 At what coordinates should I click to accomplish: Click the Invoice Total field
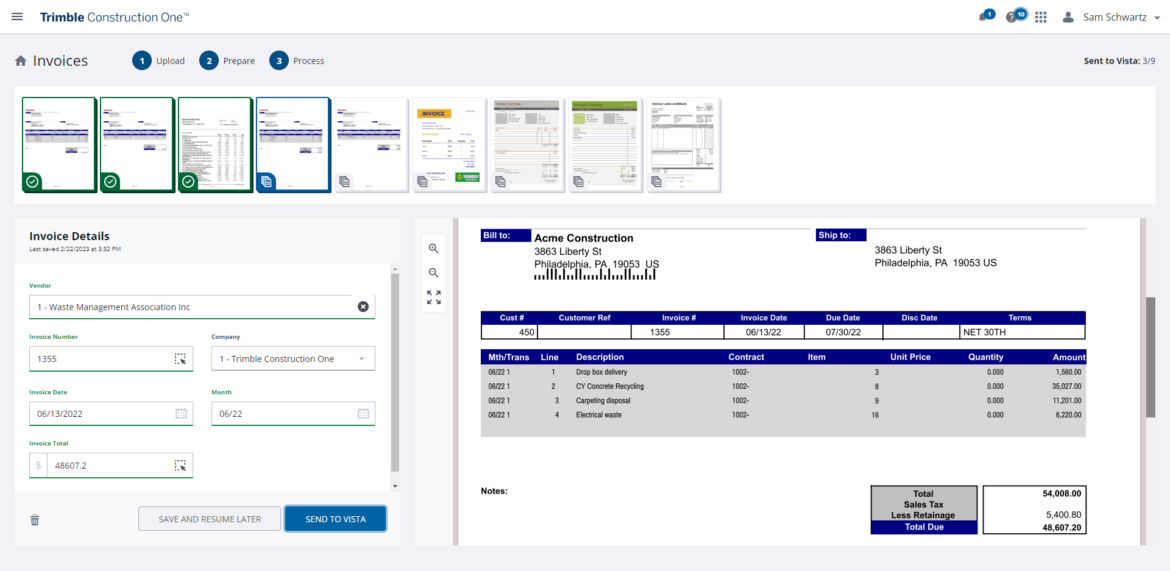click(x=110, y=466)
